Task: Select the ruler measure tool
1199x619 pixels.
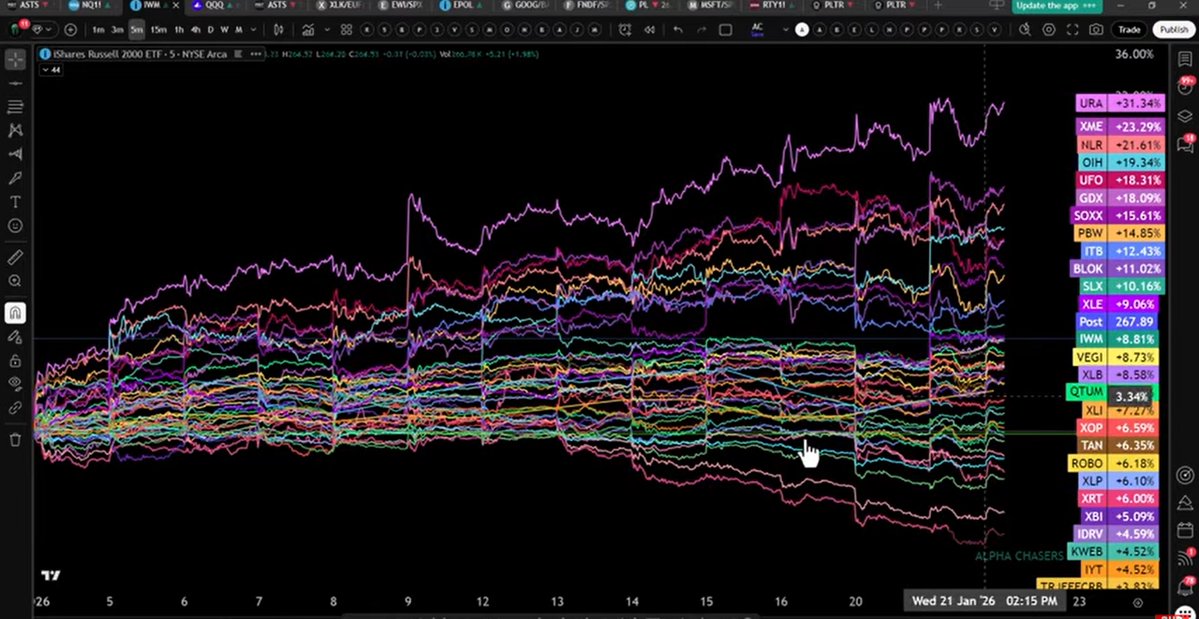Action: [x=15, y=258]
